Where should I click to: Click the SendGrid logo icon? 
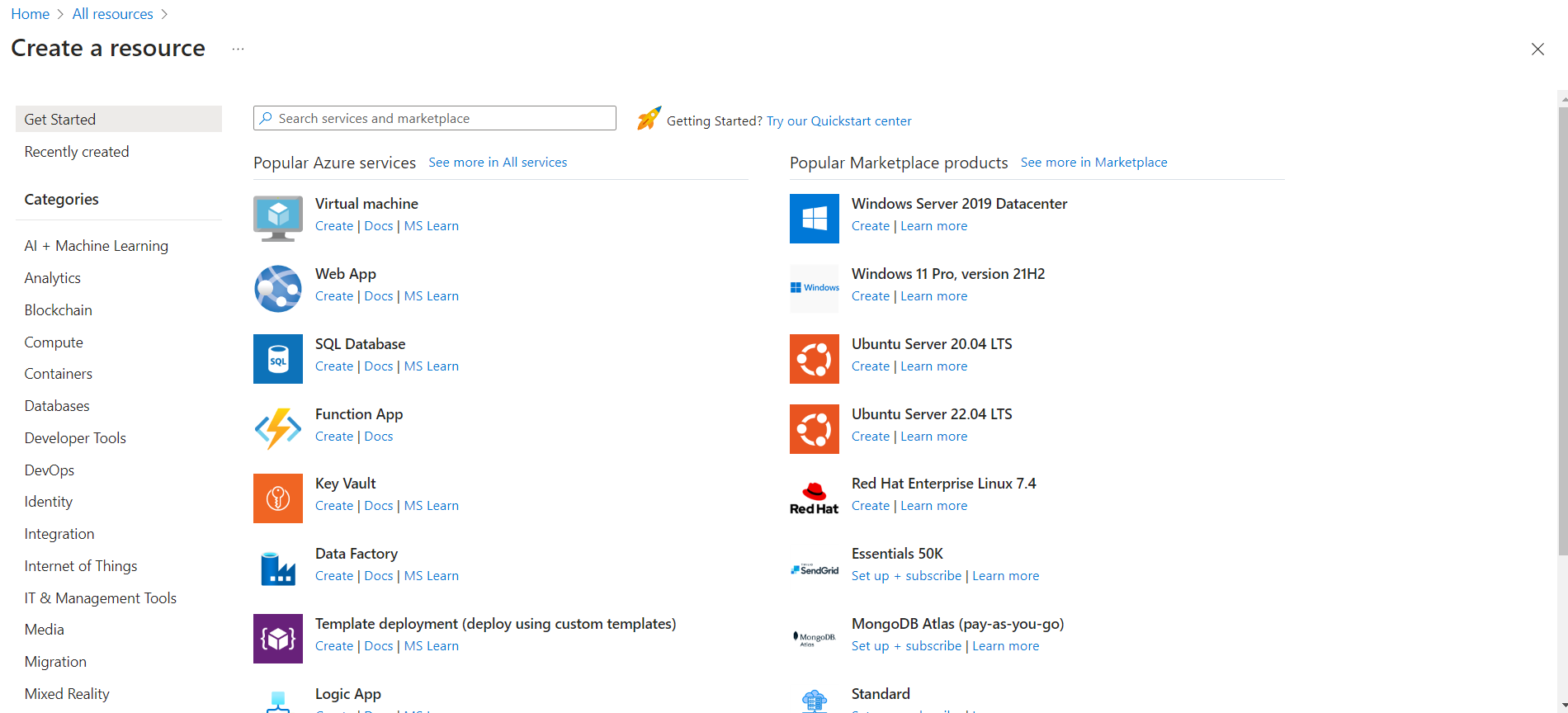[x=815, y=569]
